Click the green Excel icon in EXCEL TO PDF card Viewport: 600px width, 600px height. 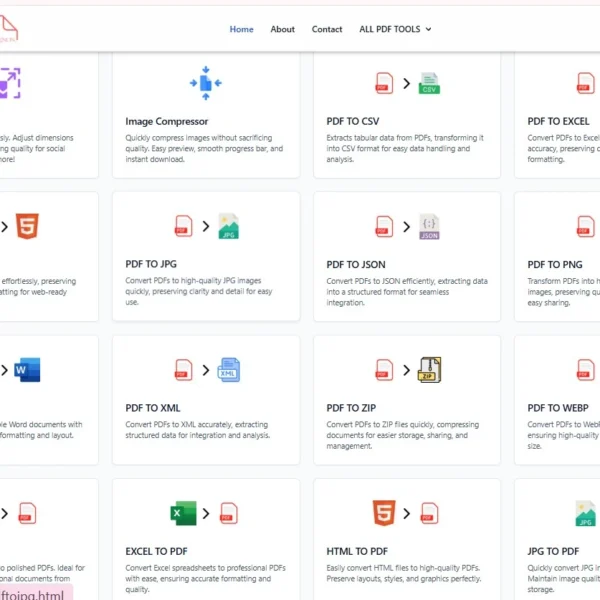183,513
